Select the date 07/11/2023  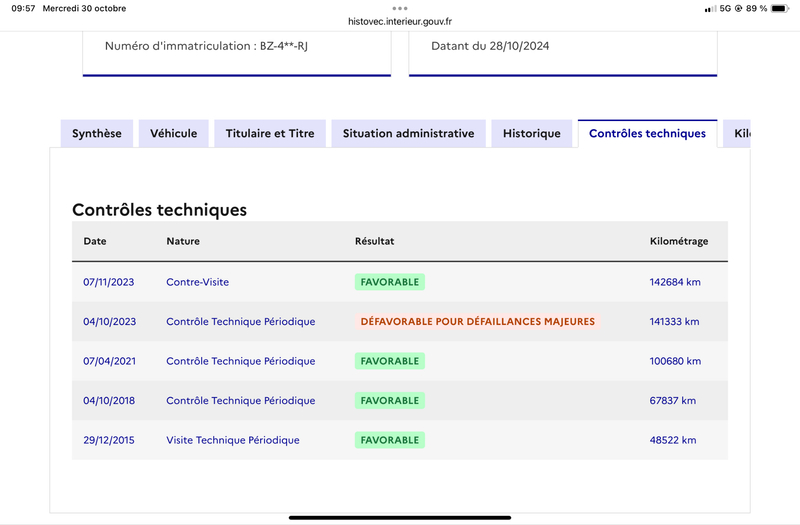pos(109,282)
